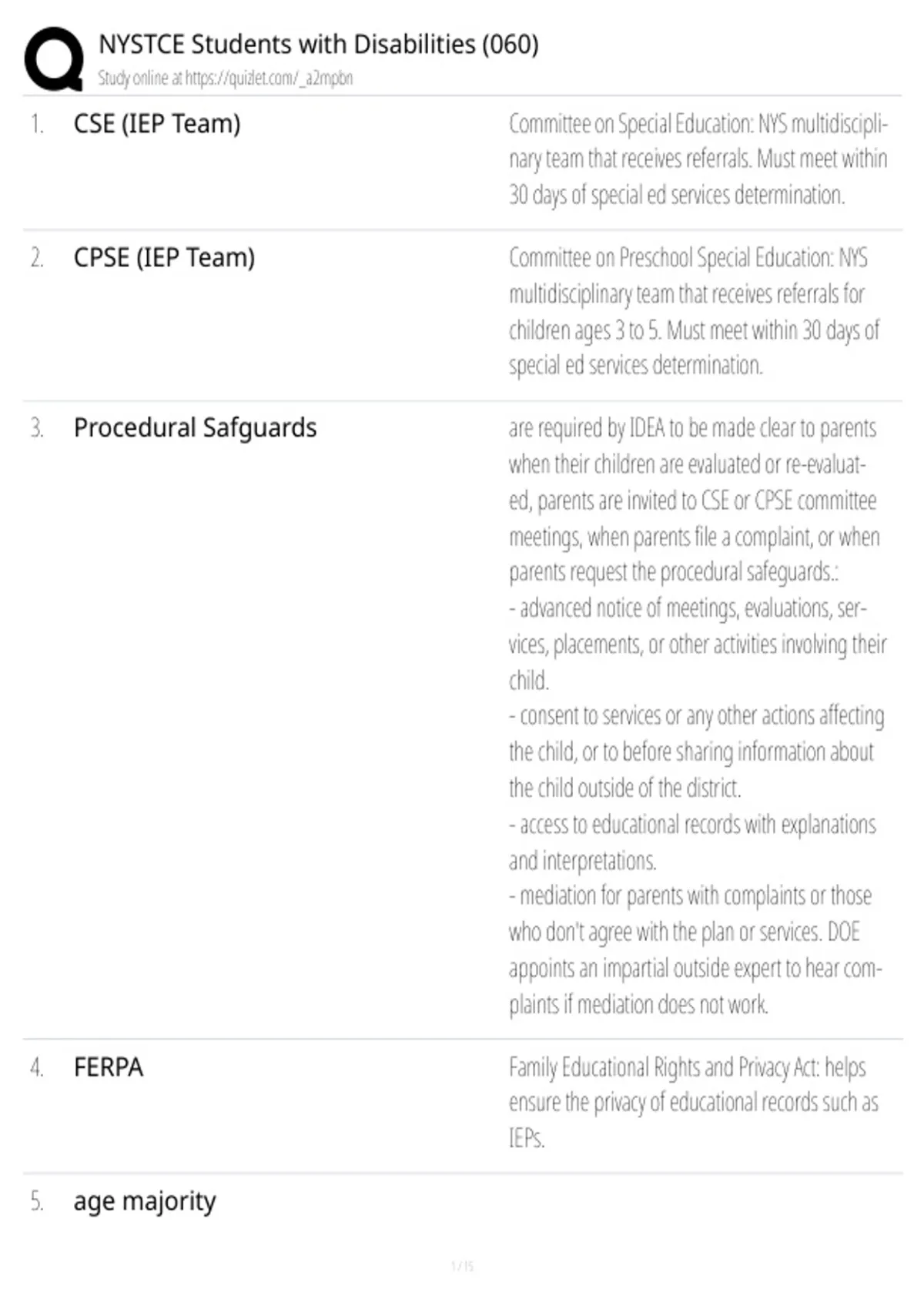
Task: Click the row number 3 label
Action: coord(37,427)
